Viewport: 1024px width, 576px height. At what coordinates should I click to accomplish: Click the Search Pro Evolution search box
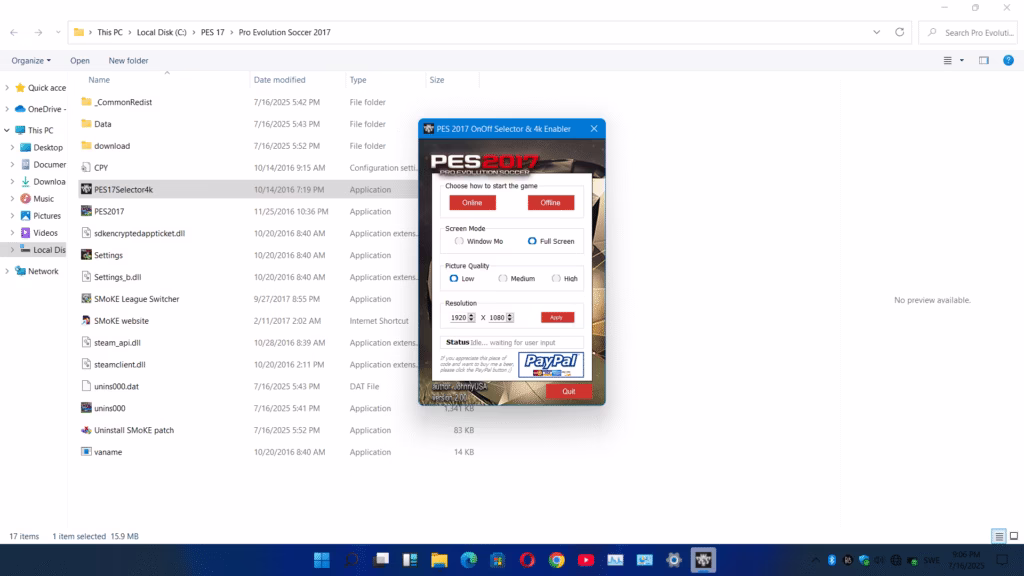click(968, 32)
